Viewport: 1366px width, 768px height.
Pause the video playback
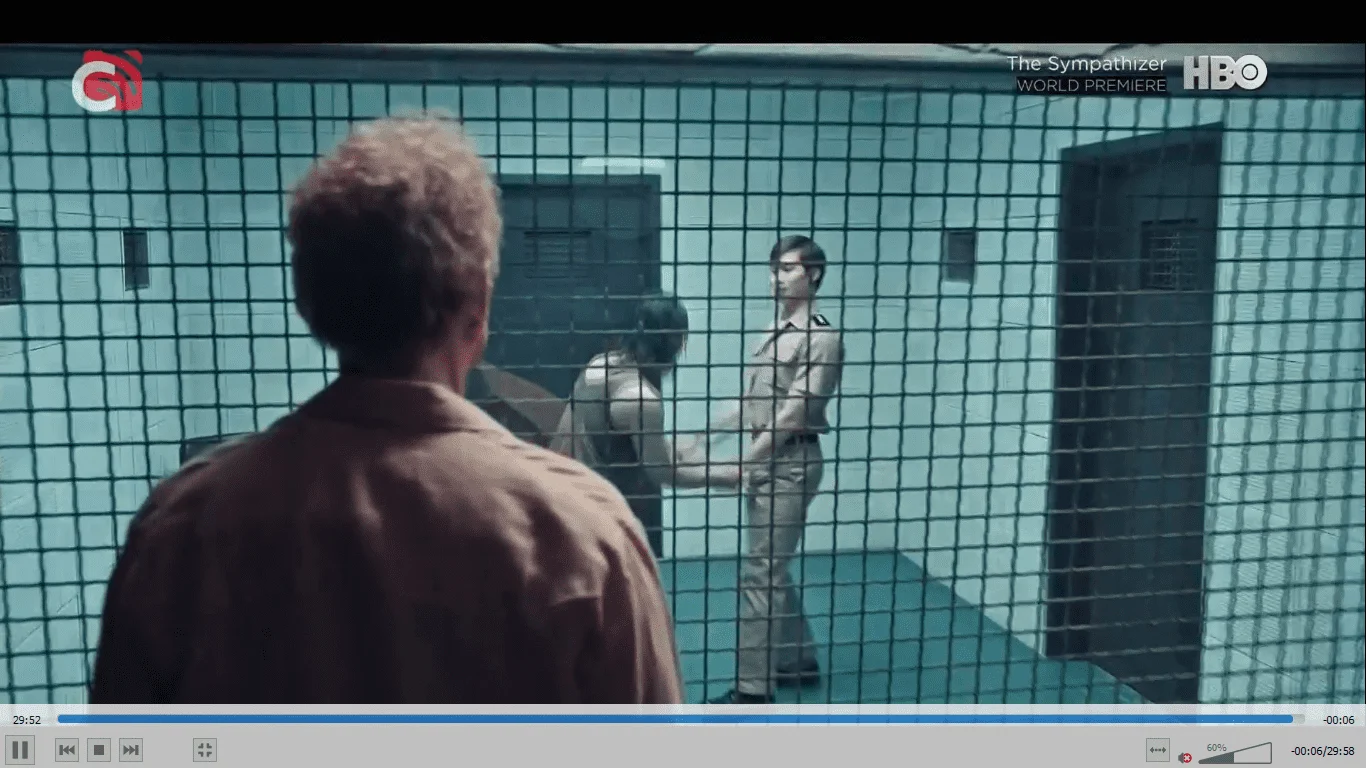point(19,750)
